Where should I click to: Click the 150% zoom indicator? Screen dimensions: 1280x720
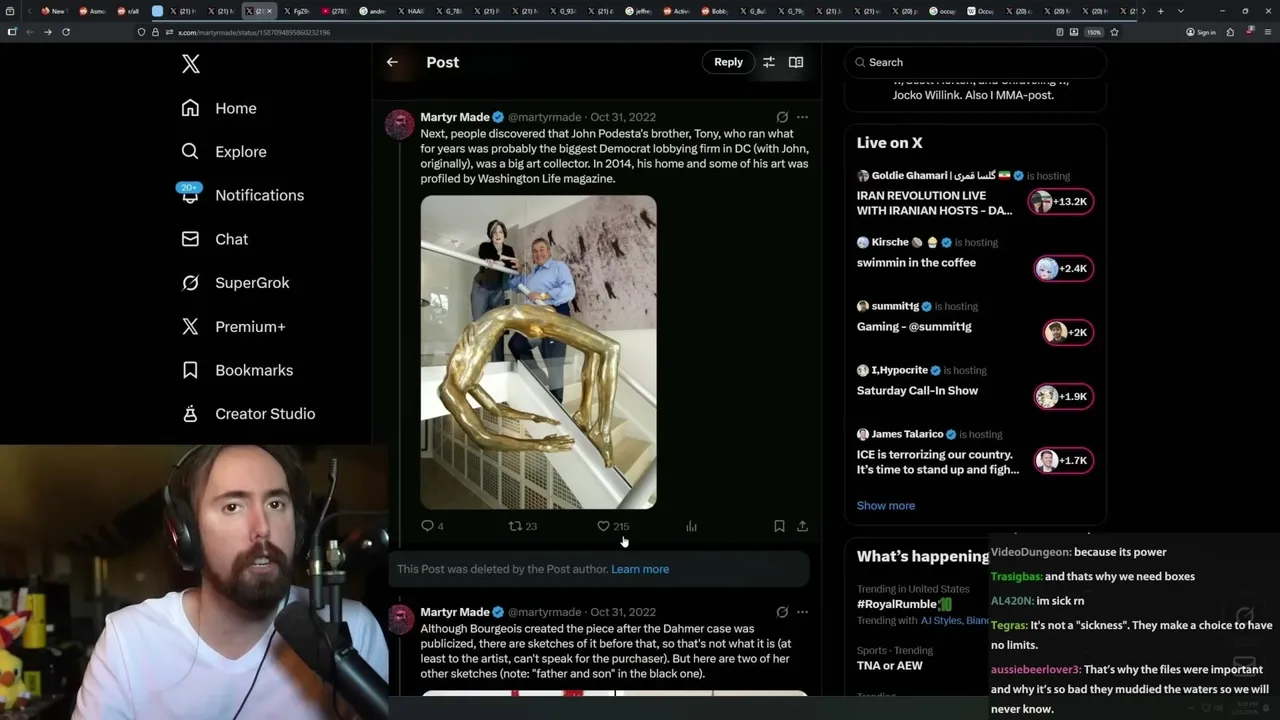[x=1094, y=32]
